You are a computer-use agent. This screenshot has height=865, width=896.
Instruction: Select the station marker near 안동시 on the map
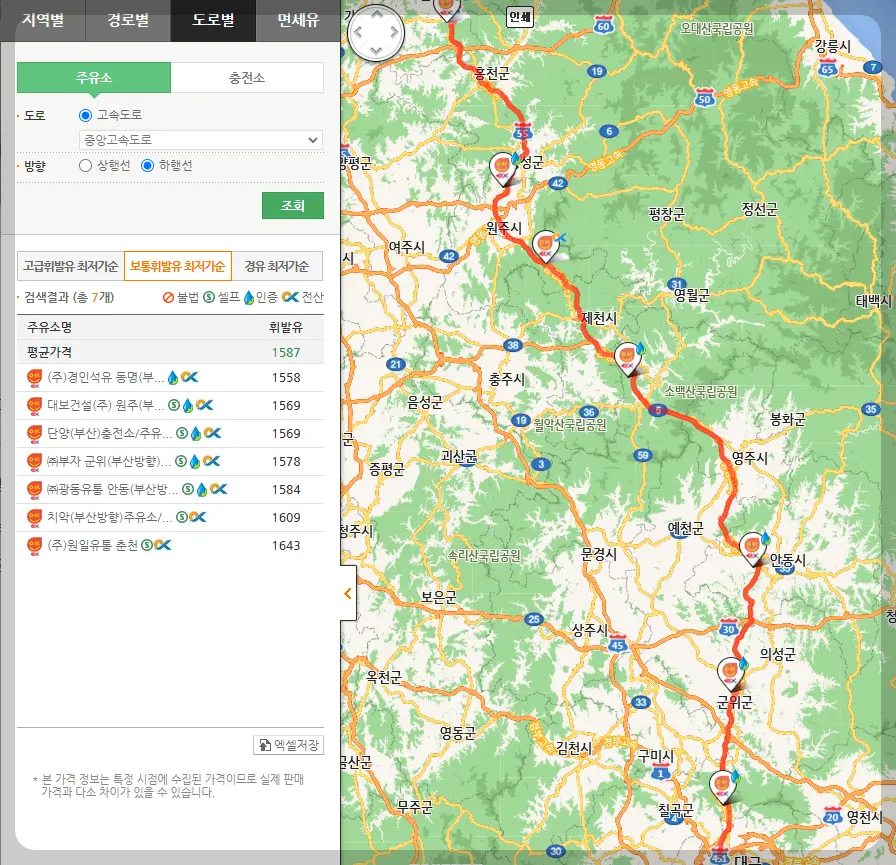pos(753,548)
